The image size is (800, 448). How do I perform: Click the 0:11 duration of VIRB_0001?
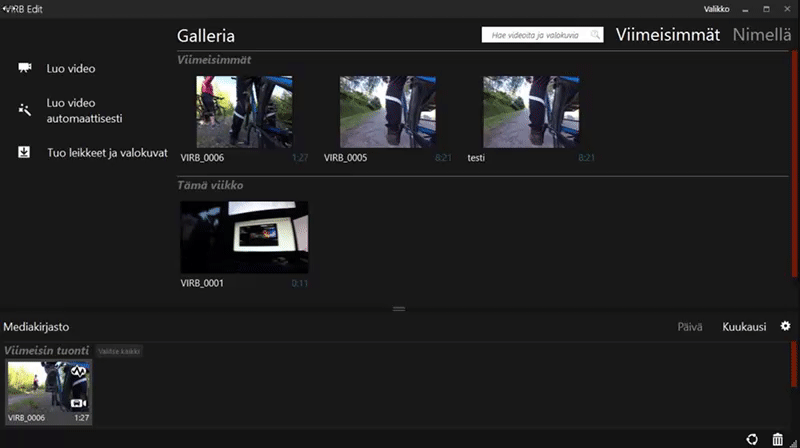pyautogui.click(x=299, y=283)
